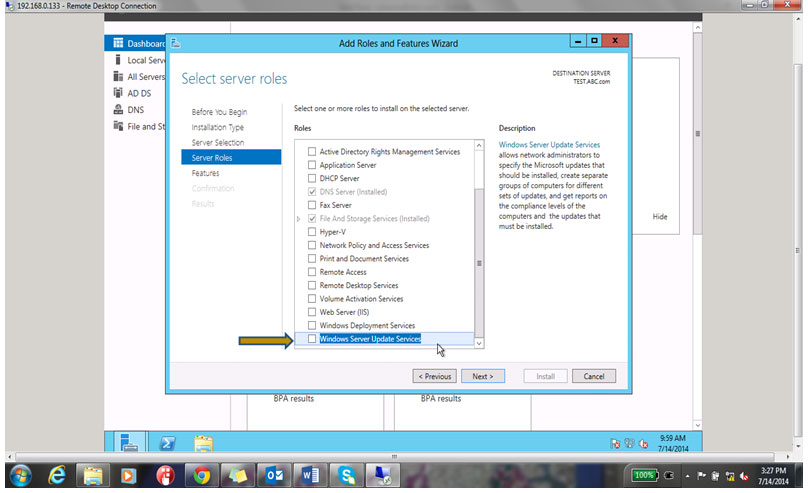Expand File And Storage Services node
The image size is (808, 493).
coord(298,218)
